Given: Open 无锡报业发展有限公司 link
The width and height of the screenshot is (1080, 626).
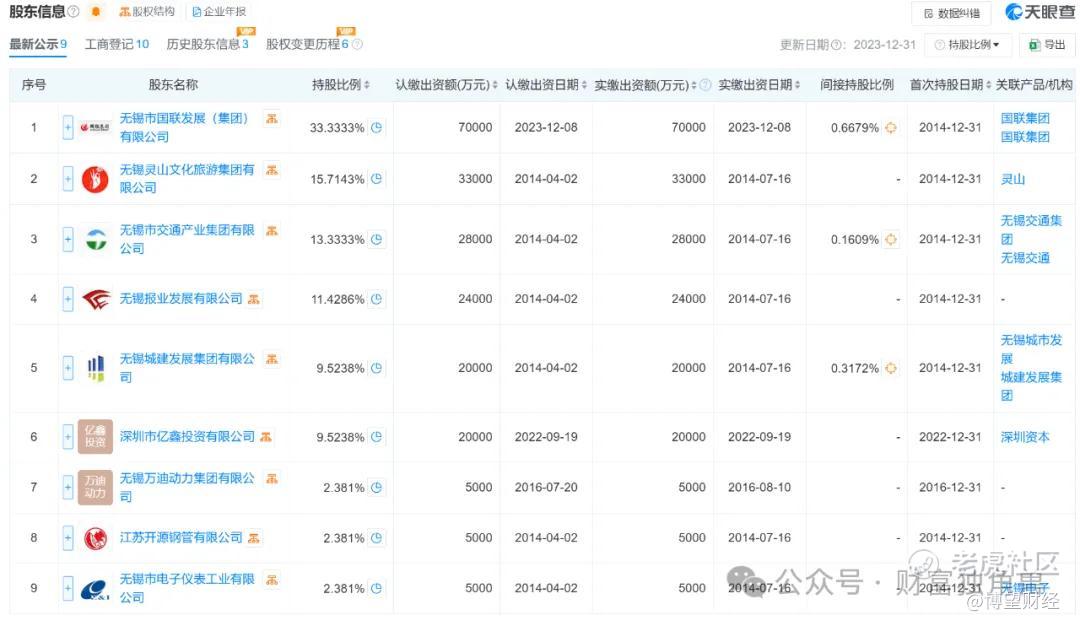Looking at the screenshot, I should (x=181, y=299).
